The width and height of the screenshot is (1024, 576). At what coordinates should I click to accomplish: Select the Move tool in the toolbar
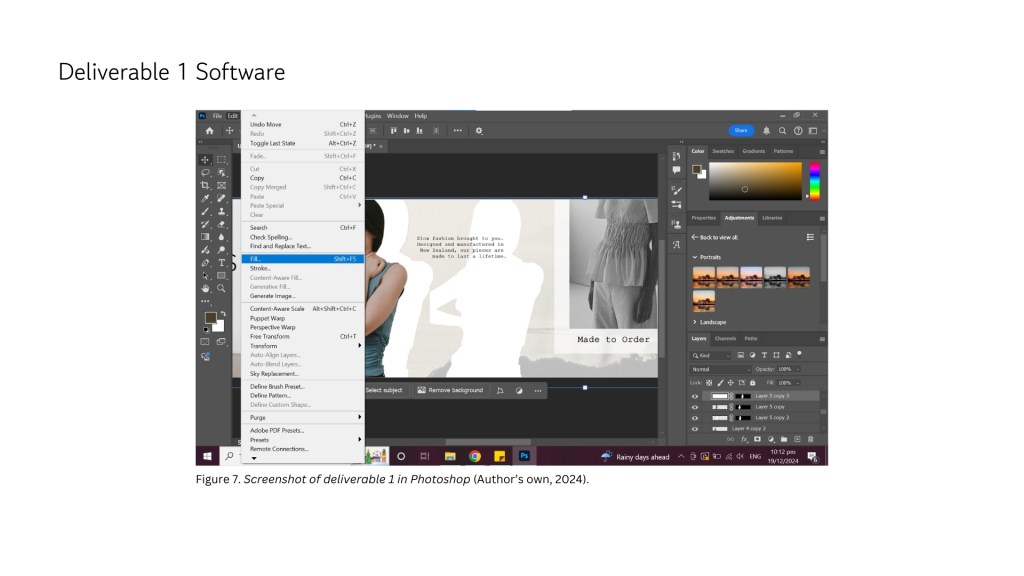(x=206, y=160)
